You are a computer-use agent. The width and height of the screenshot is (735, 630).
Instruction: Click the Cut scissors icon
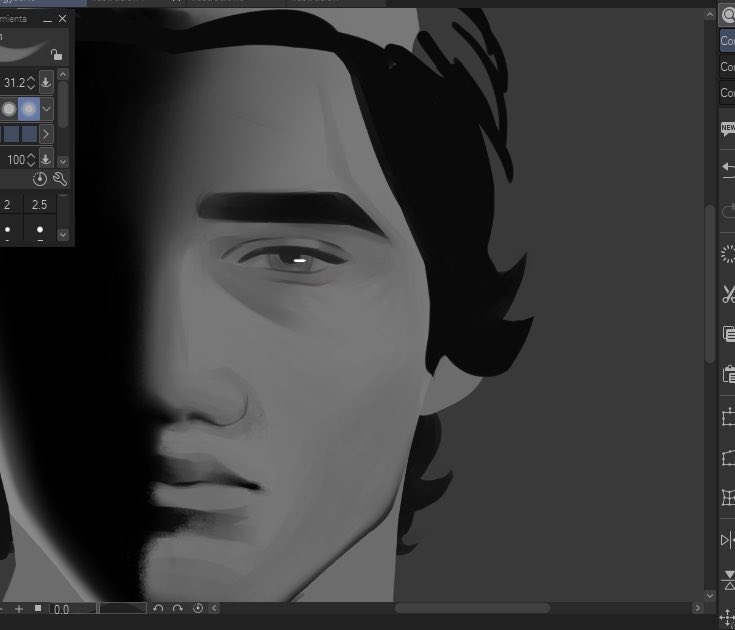(728, 294)
